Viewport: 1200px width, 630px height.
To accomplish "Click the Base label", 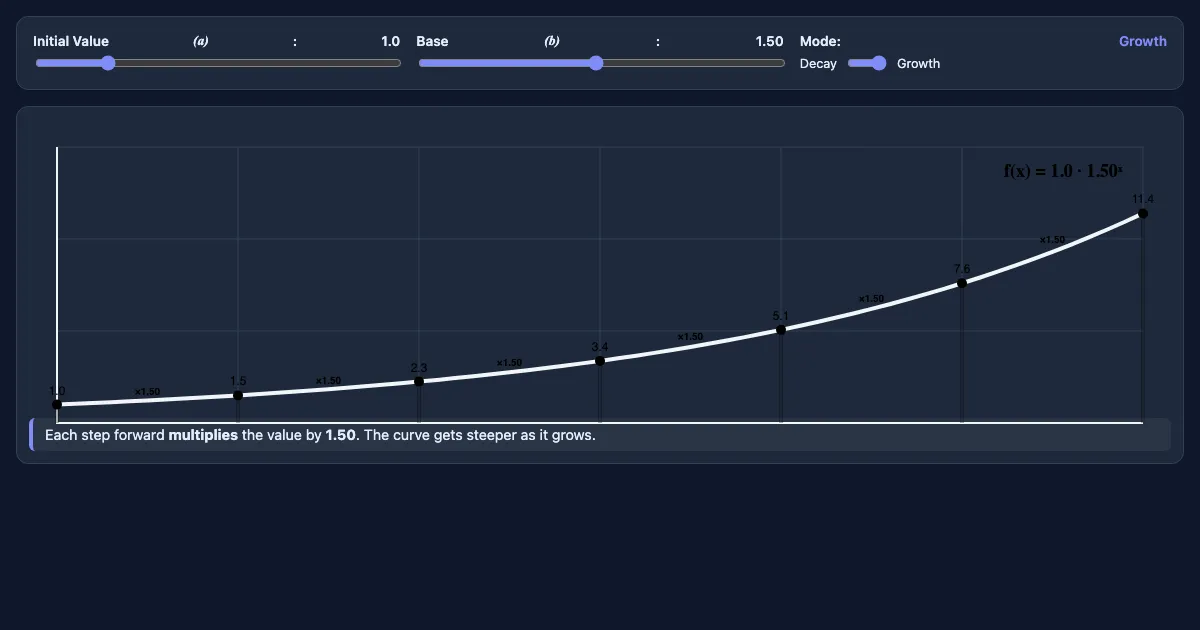I will 432,41.
